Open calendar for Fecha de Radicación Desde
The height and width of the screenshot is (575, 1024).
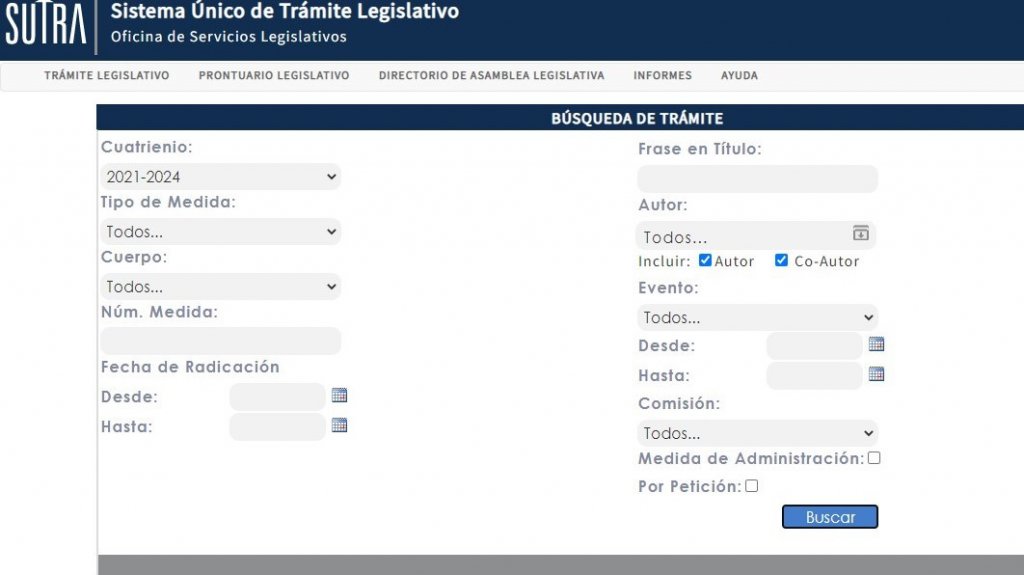(x=339, y=396)
